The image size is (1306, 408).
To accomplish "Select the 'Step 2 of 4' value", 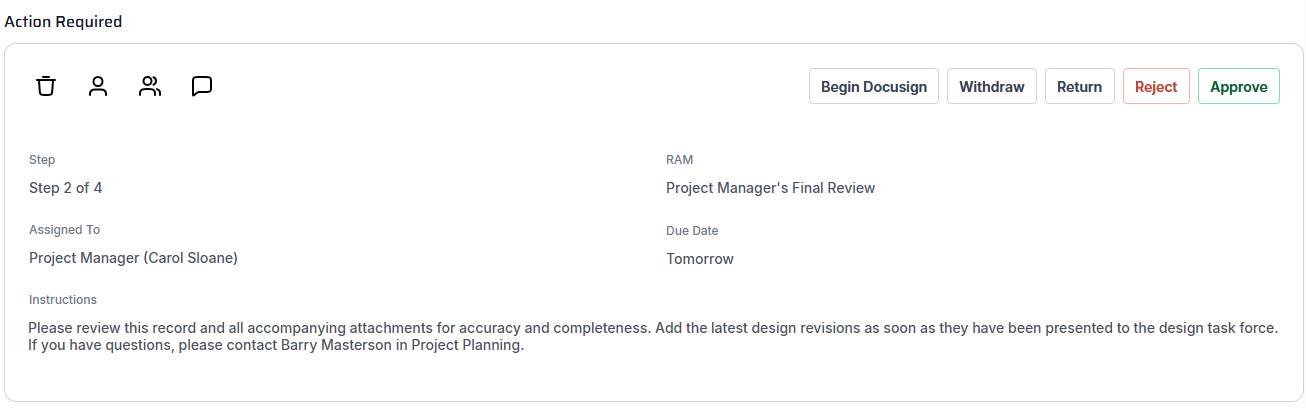I will [66, 188].
